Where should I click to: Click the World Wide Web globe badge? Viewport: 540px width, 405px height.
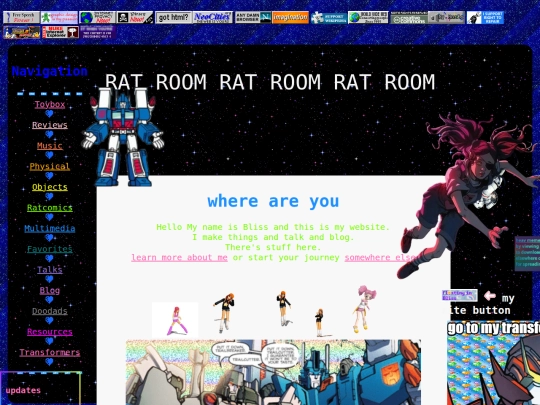(368, 17)
